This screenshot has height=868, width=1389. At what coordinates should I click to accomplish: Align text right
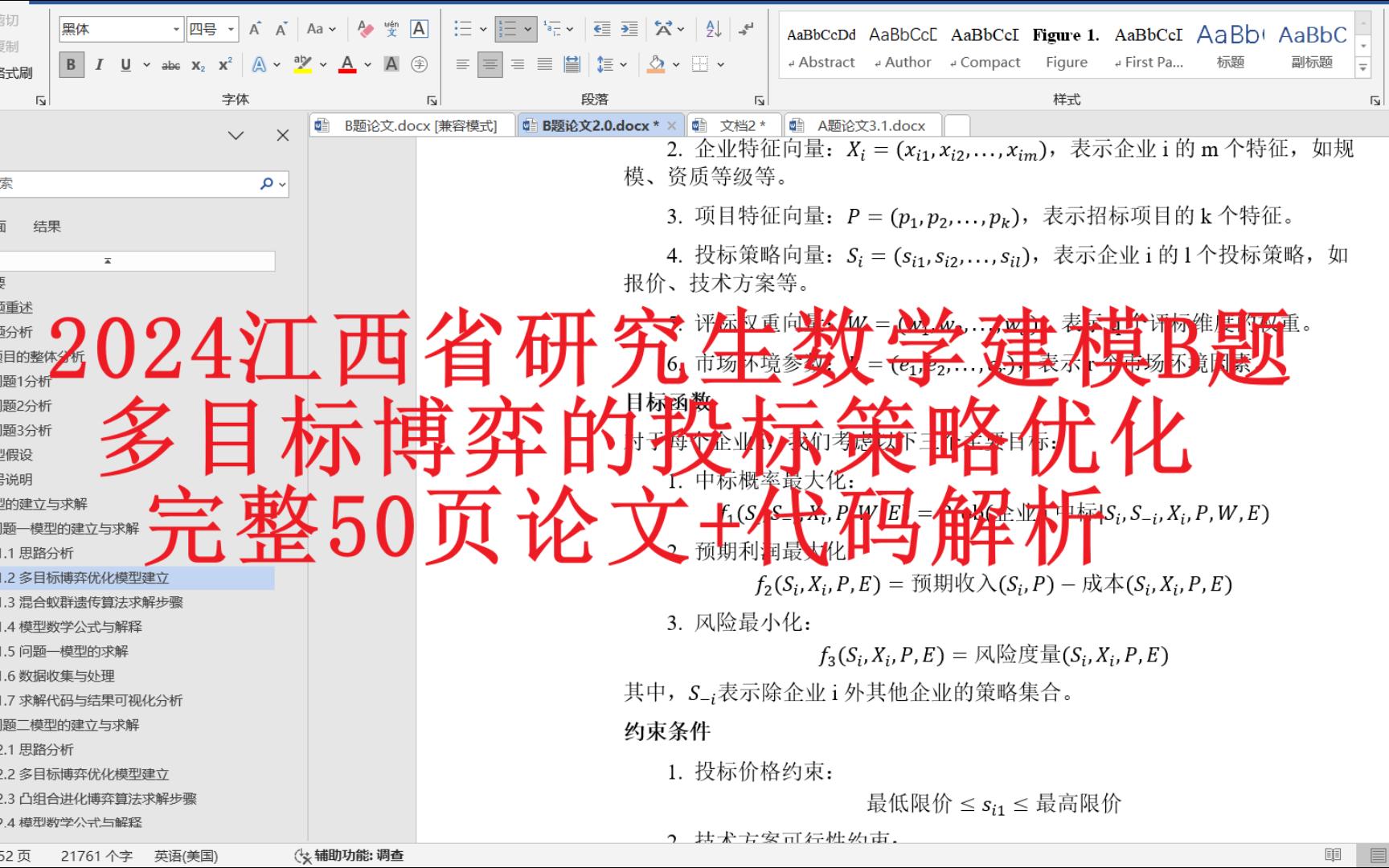tap(517, 64)
